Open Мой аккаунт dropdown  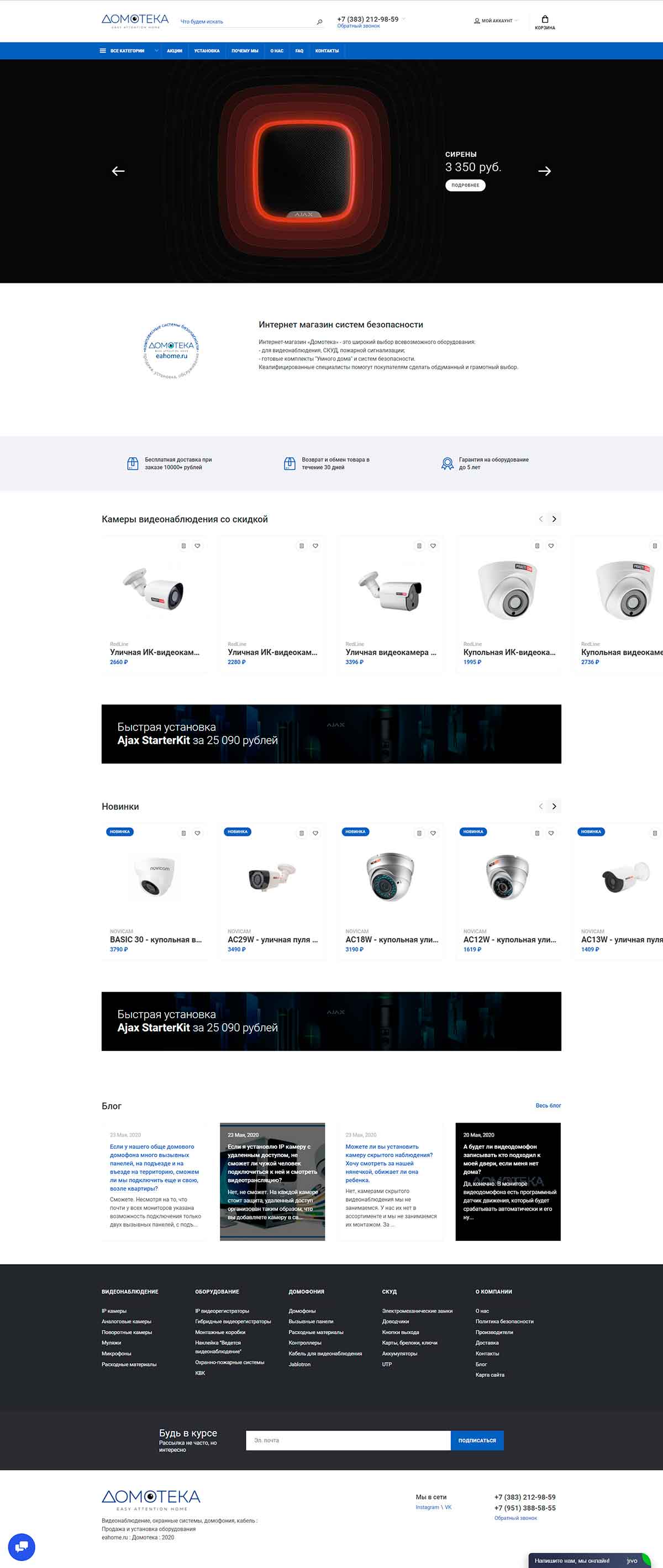click(x=496, y=20)
